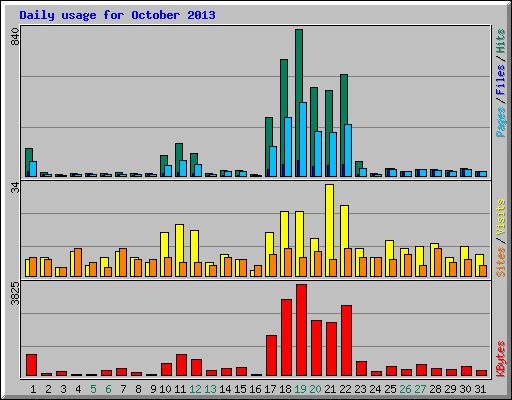Click the red KBytes bar for day 11

(x=181, y=365)
